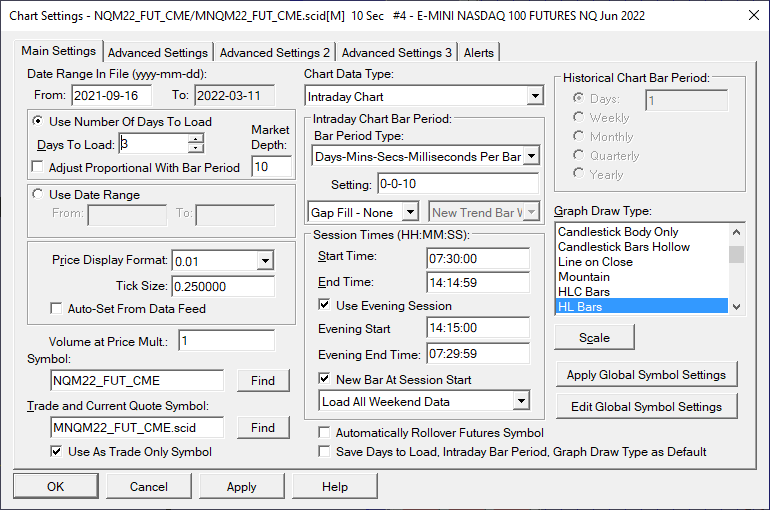Open the Chart Data Type dropdown

(535, 96)
